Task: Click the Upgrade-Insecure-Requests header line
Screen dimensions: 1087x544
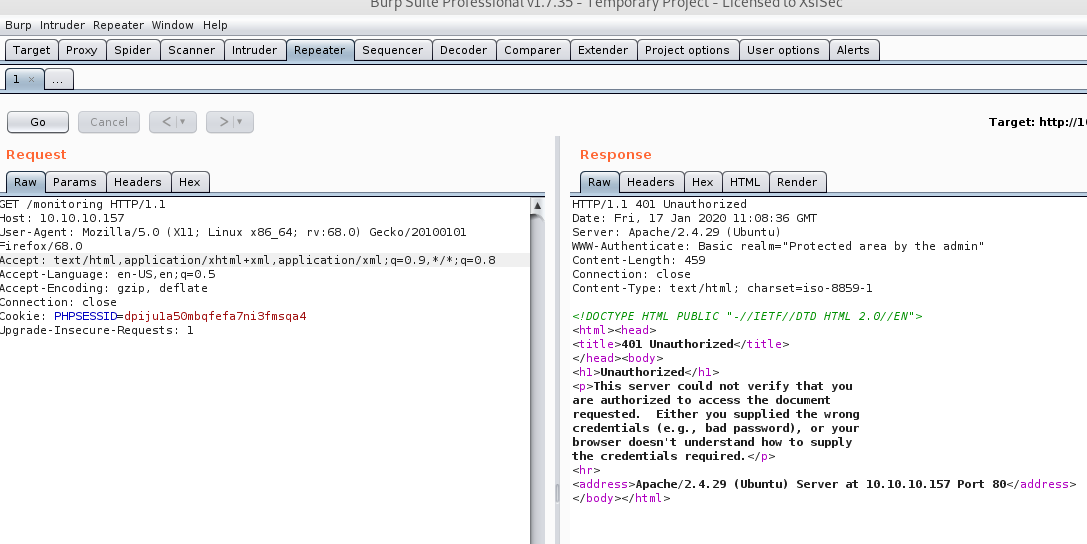Action: (x=97, y=330)
